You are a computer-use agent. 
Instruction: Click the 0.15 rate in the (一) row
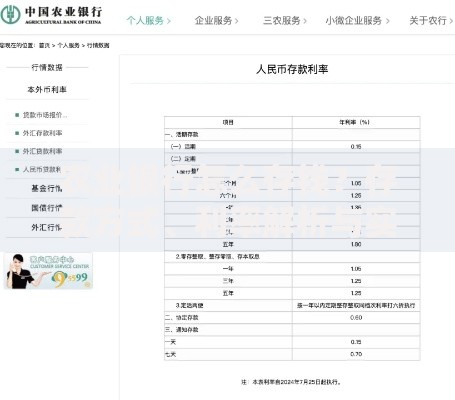point(356,147)
